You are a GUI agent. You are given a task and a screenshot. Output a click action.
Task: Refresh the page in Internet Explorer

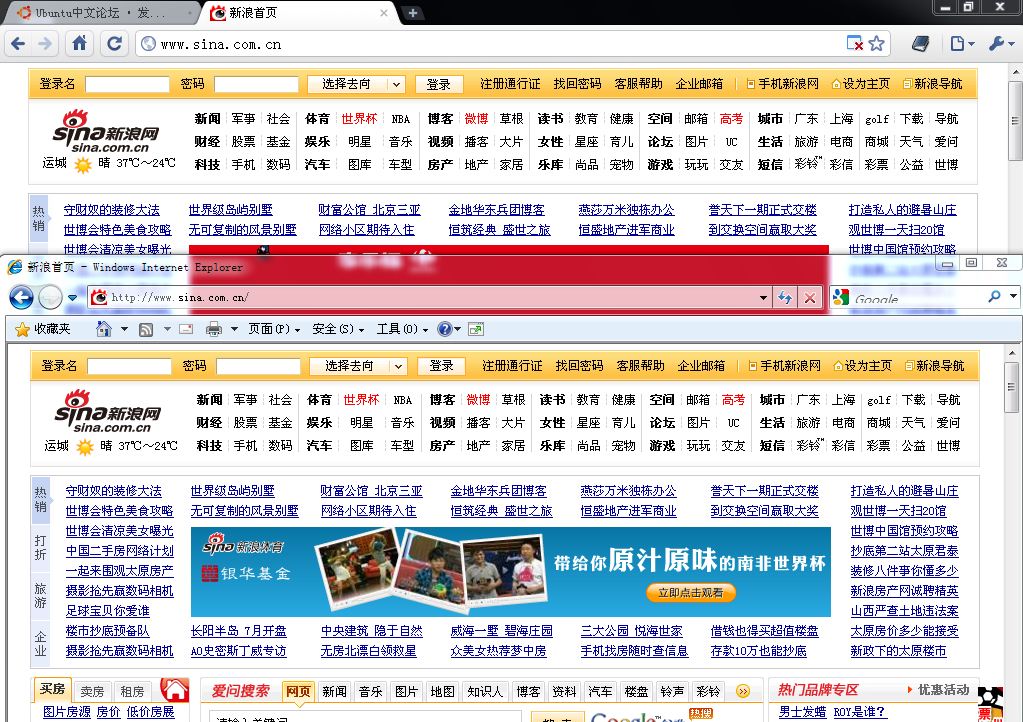785,298
